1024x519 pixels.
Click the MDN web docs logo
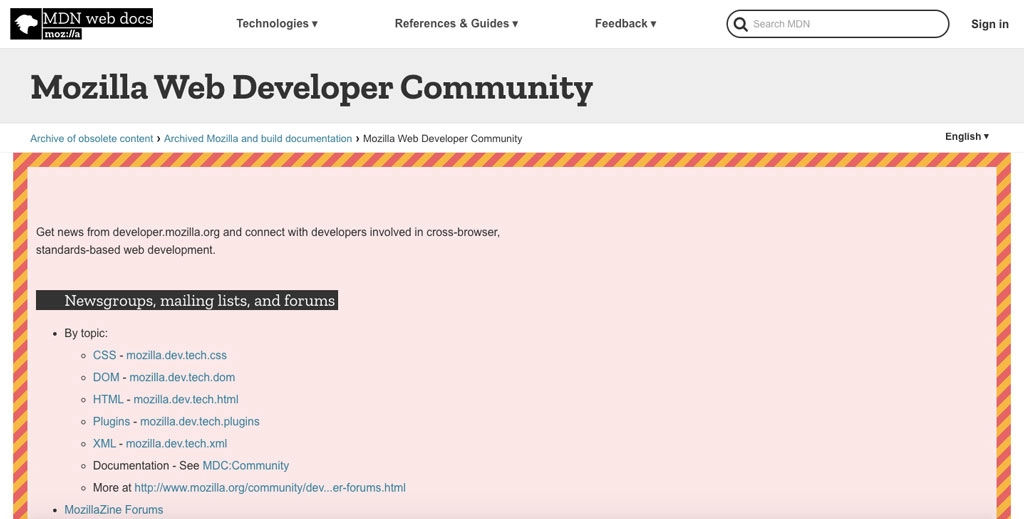click(82, 24)
